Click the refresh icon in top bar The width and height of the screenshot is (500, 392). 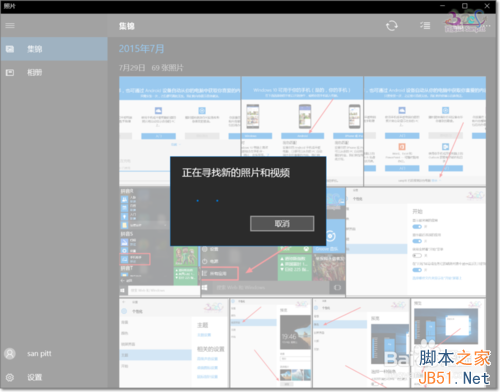pos(392,26)
